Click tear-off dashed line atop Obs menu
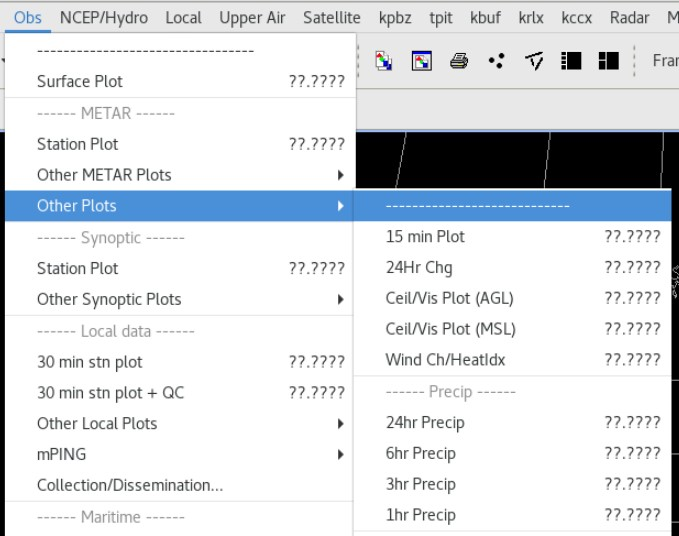The height and width of the screenshot is (536, 679). coord(180,51)
